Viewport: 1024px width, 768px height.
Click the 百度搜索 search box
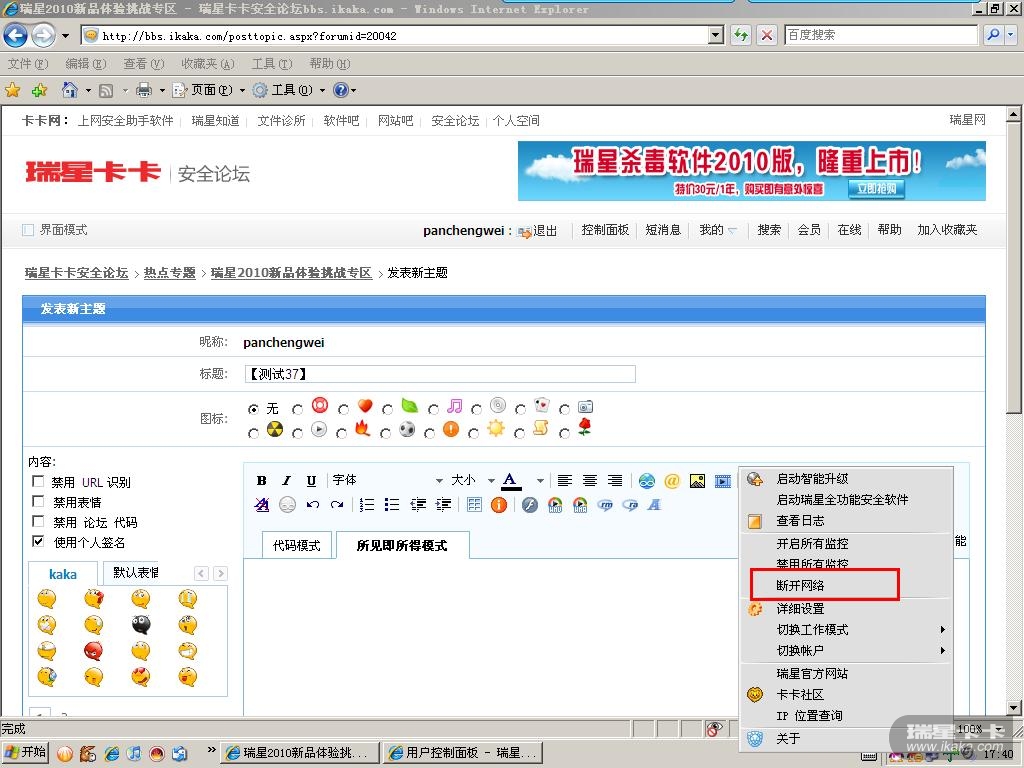[x=881, y=35]
